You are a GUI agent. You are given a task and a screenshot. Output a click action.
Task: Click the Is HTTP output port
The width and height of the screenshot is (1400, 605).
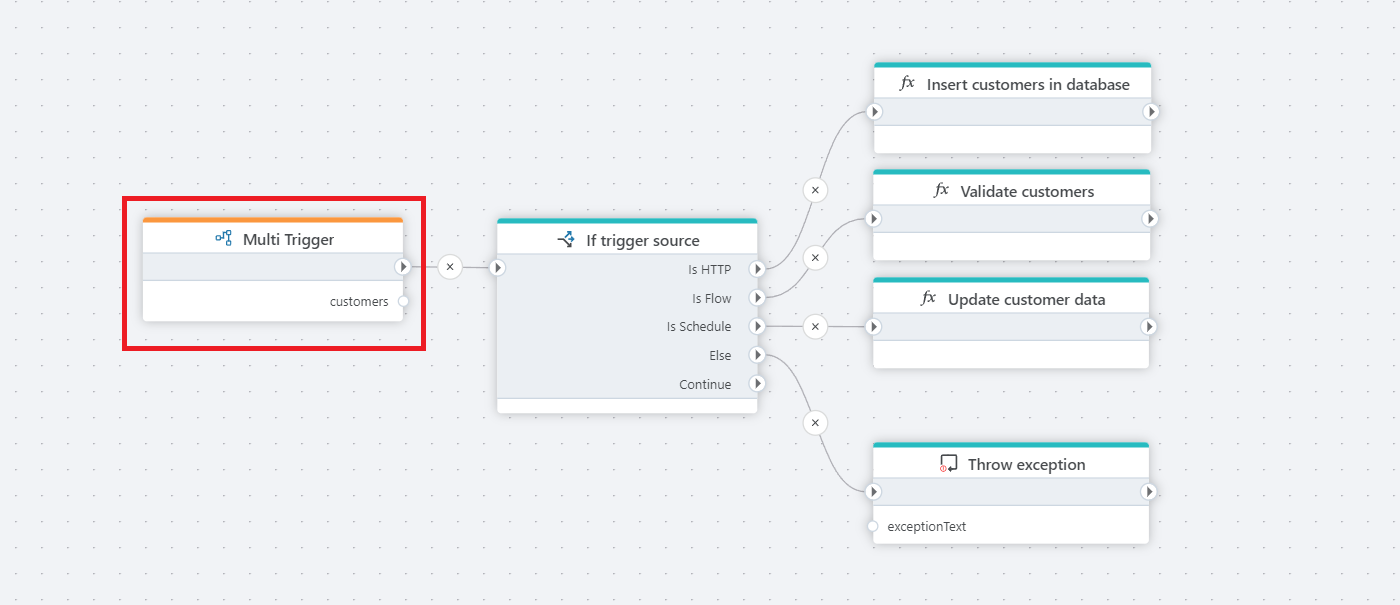click(757, 269)
